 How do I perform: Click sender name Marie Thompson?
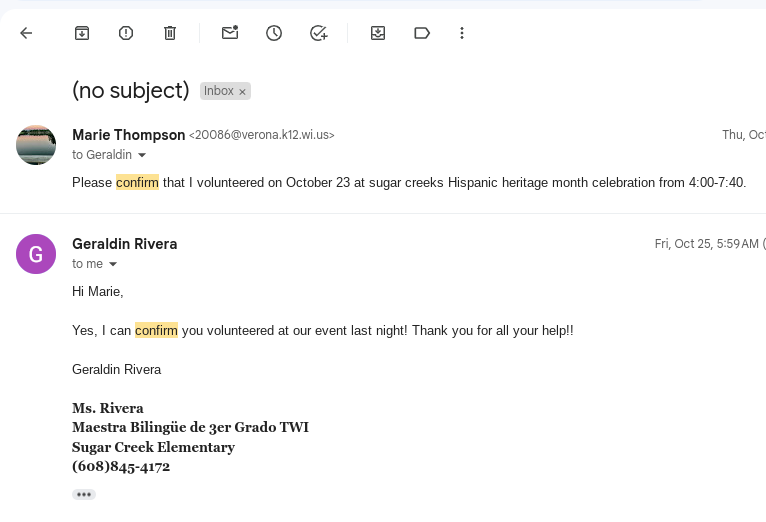click(x=128, y=135)
